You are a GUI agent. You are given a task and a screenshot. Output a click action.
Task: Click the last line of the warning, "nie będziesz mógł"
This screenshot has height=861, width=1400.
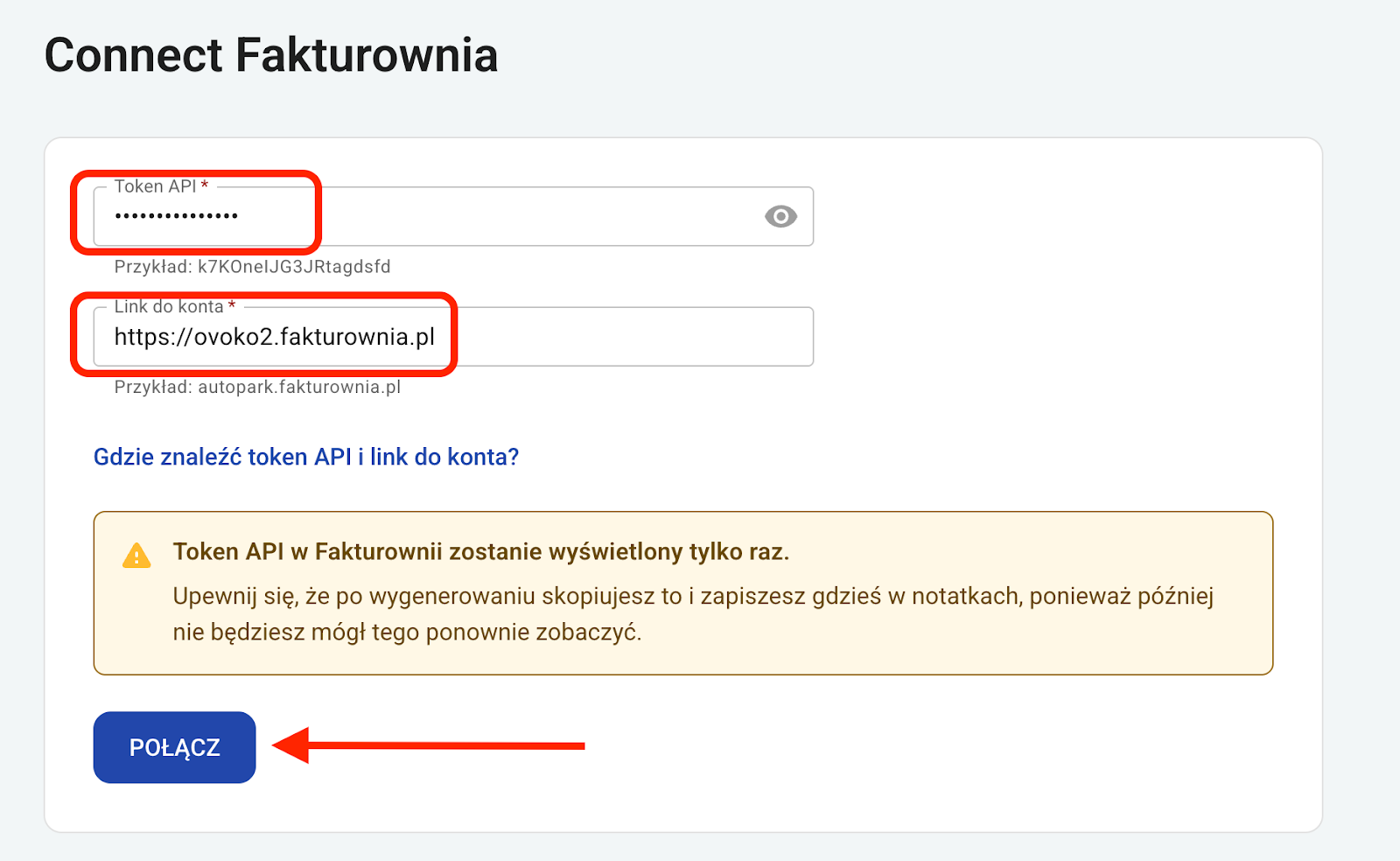(x=407, y=633)
